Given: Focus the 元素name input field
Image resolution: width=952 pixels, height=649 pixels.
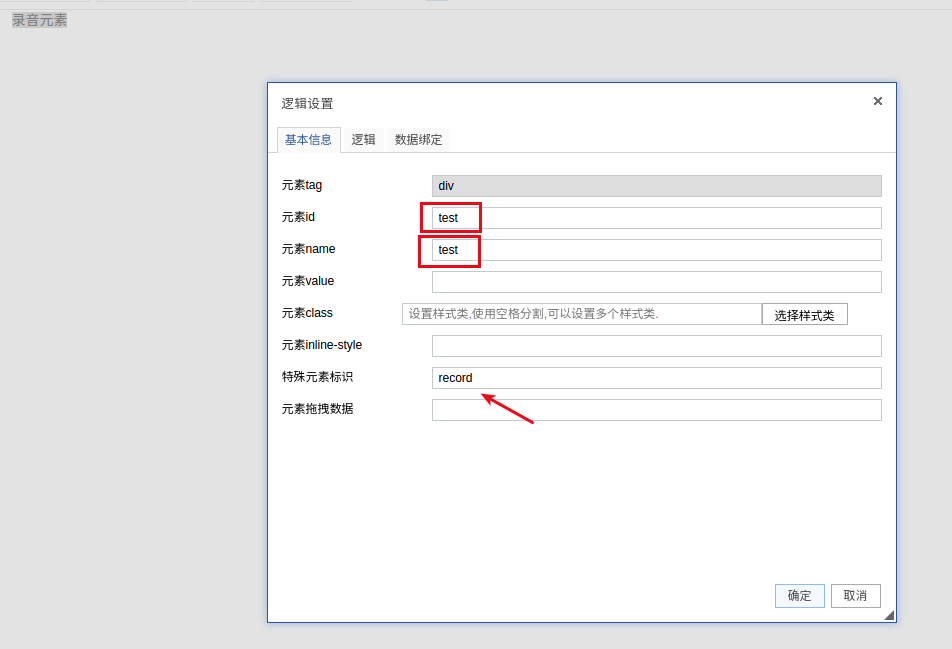Looking at the screenshot, I should [x=656, y=250].
